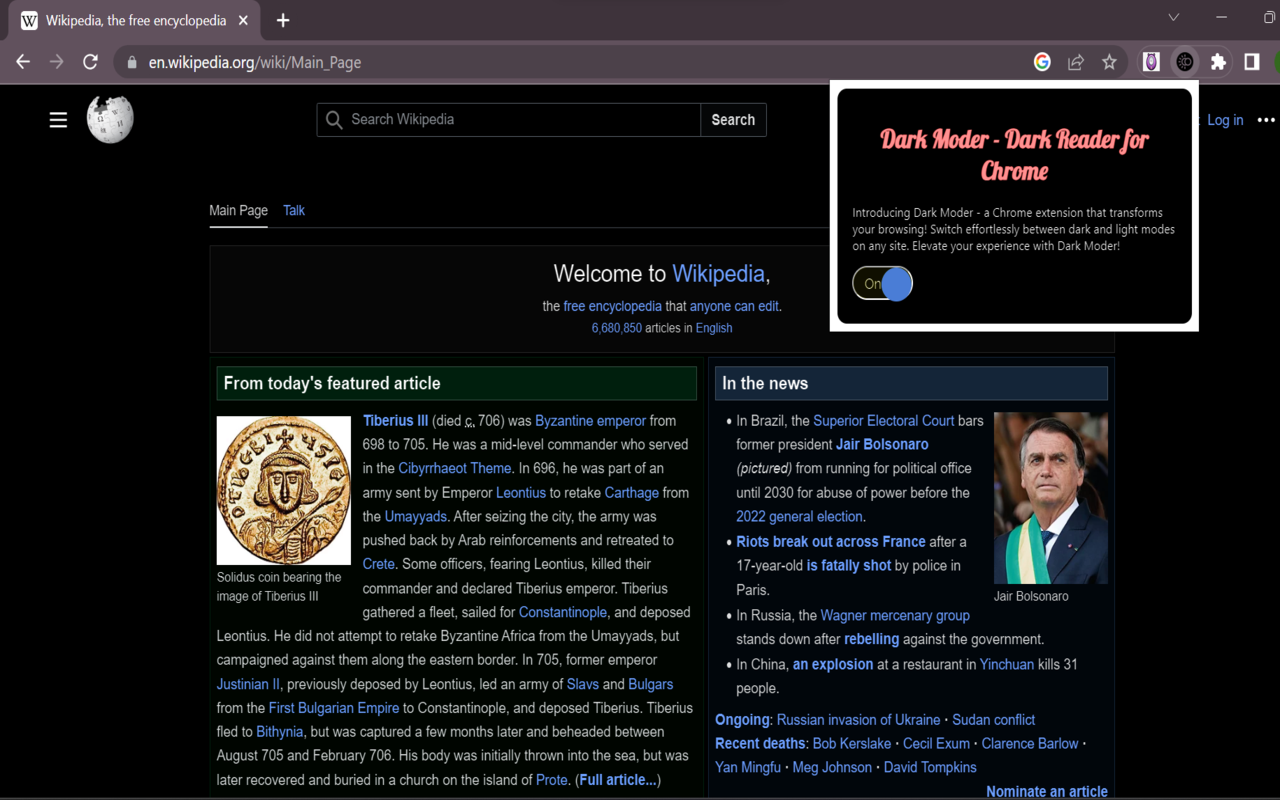The height and width of the screenshot is (800, 1280).
Task: Open the Wikipedia link in welcome heading
Action: (718, 274)
